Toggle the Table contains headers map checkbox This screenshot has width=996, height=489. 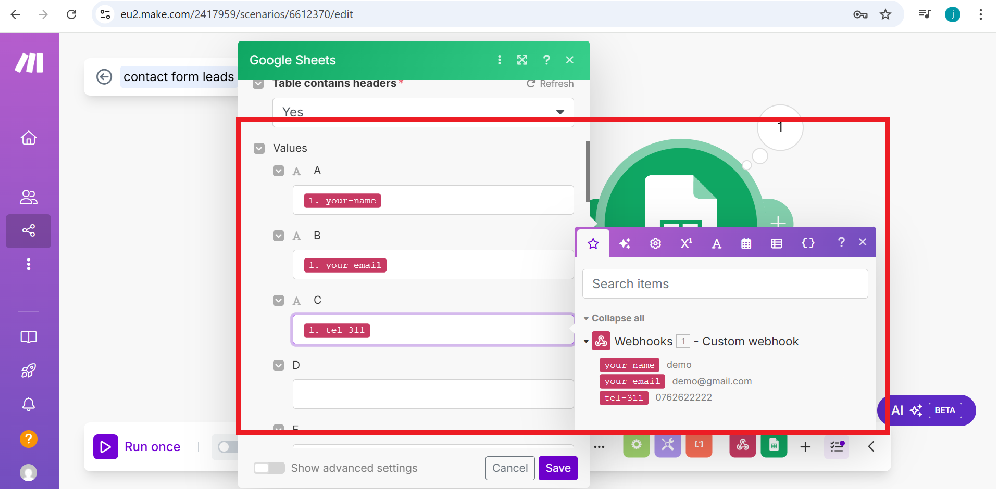point(259,84)
